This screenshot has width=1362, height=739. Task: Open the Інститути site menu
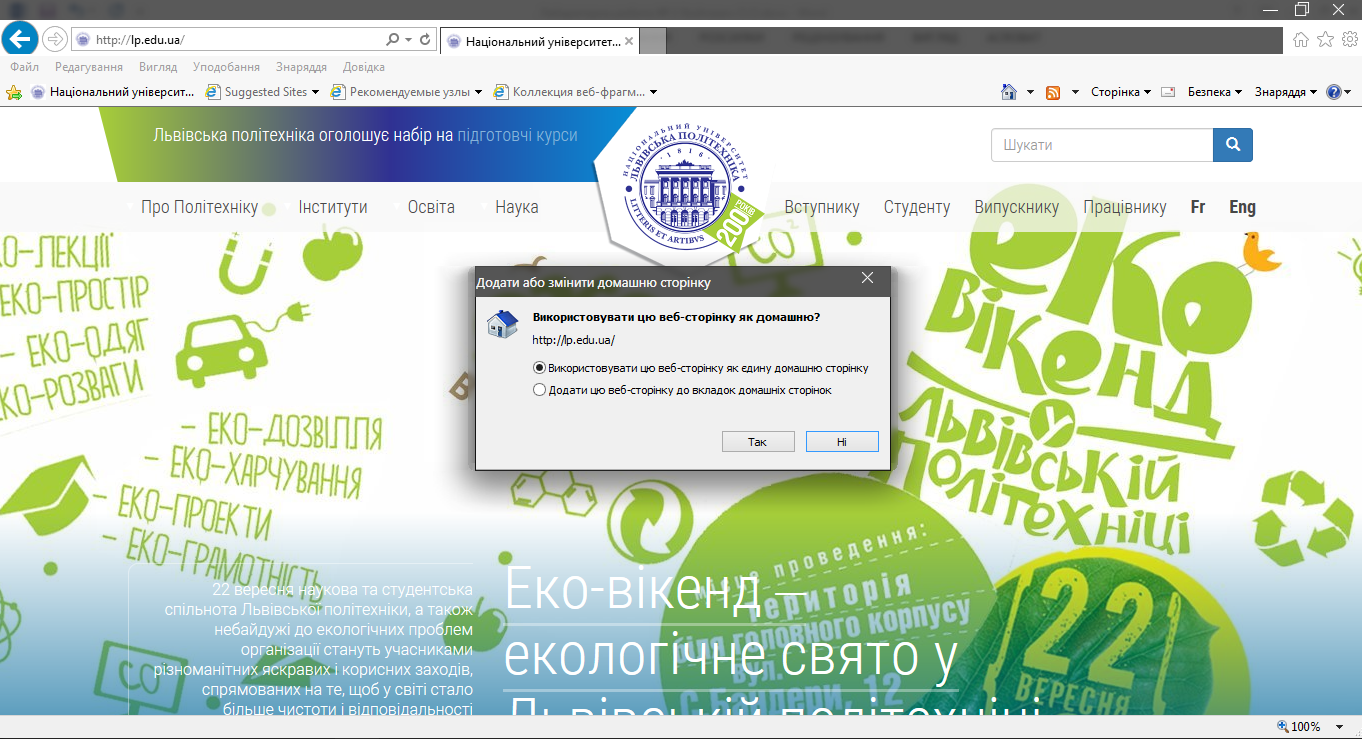point(332,207)
